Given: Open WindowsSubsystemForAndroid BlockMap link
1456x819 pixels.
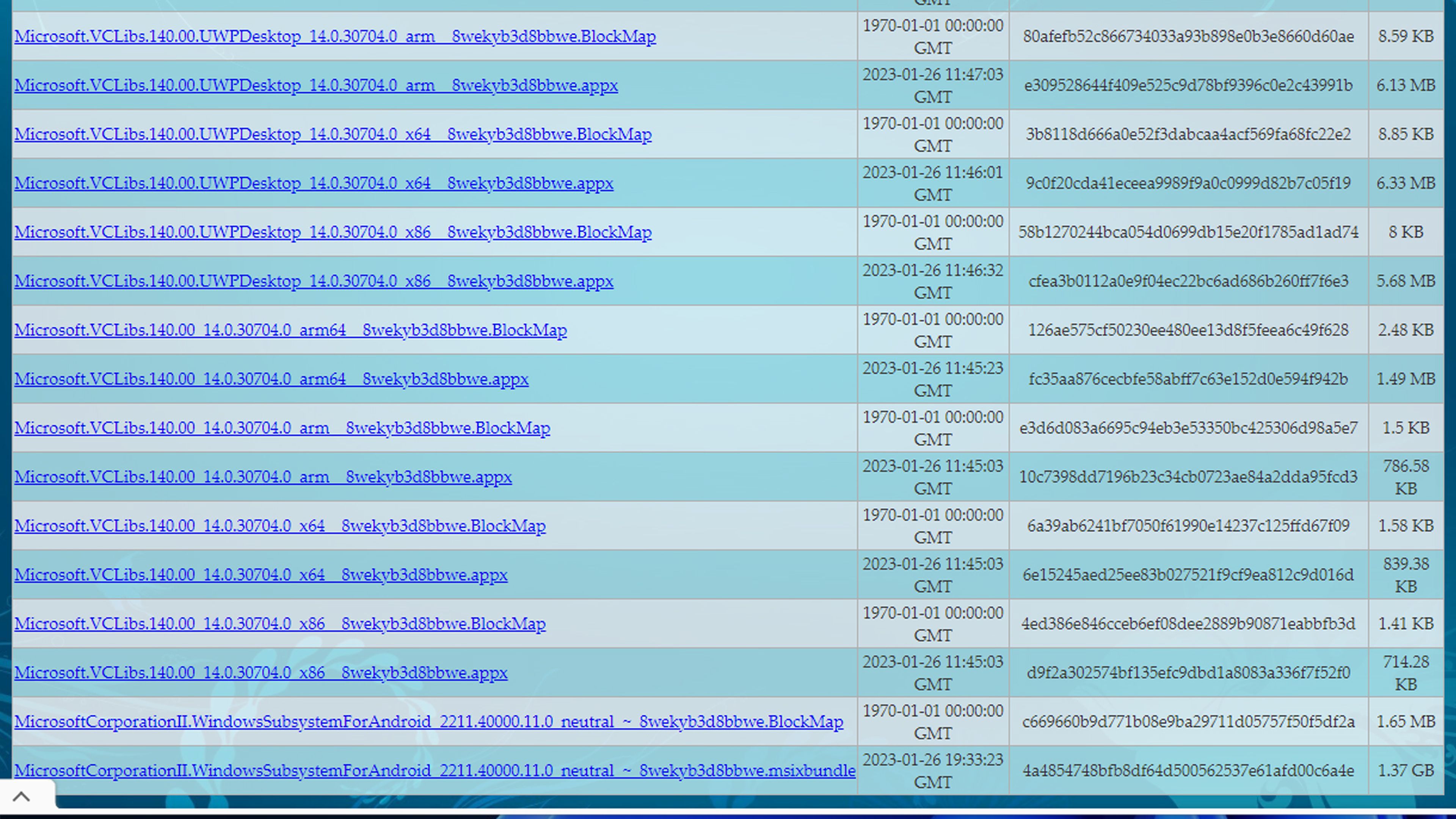Looking at the screenshot, I should click(428, 722).
